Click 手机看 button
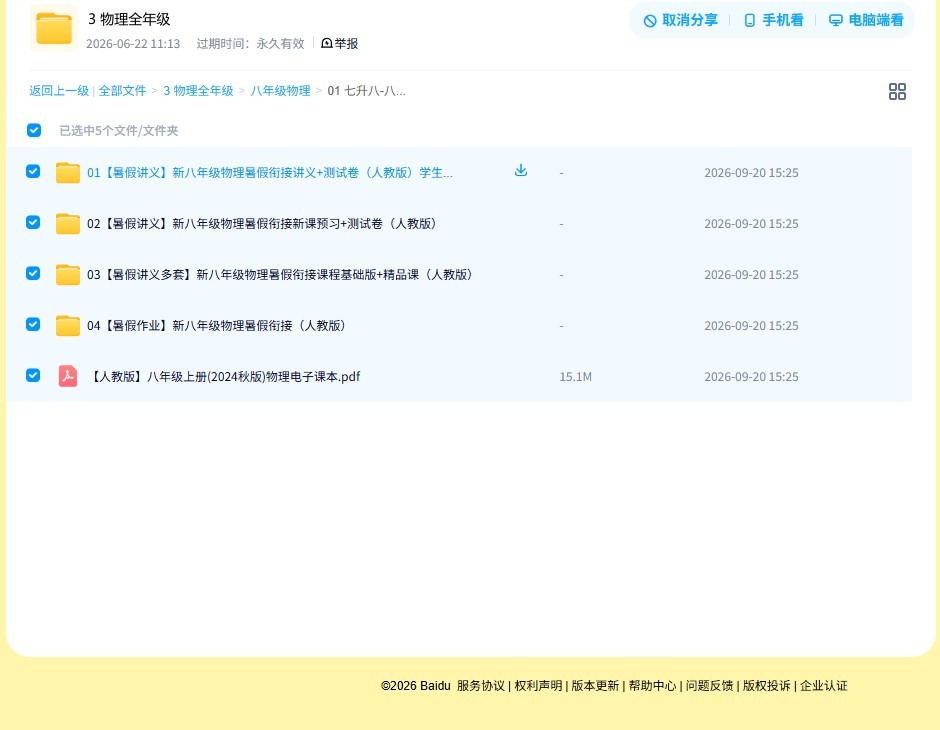Screen dimensions: 940x730 773,20
